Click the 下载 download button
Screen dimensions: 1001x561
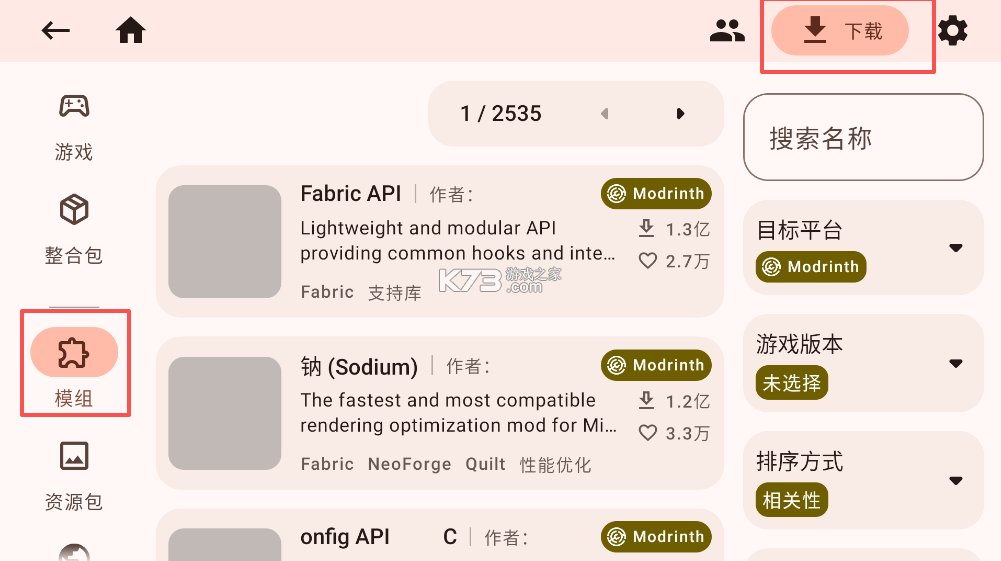[840, 31]
